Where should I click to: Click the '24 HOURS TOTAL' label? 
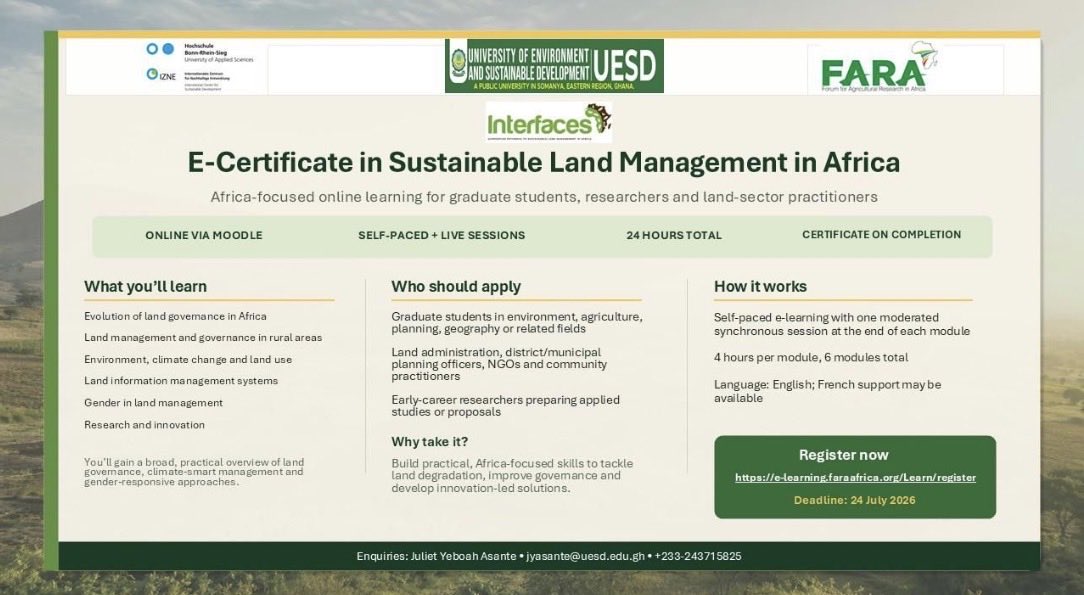[x=674, y=235]
